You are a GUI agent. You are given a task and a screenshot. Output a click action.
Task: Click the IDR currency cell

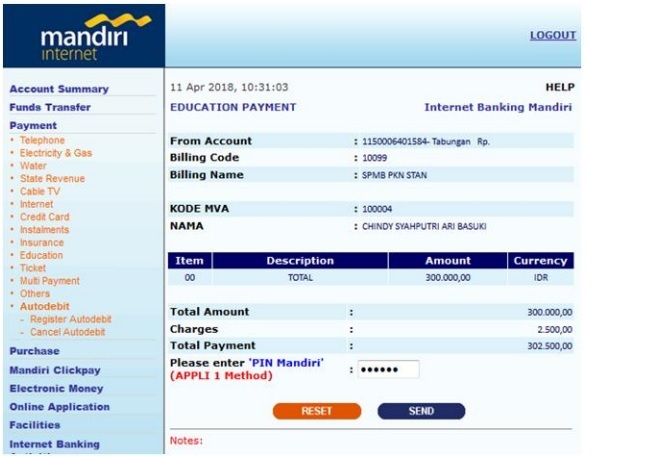(x=540, y=278)
